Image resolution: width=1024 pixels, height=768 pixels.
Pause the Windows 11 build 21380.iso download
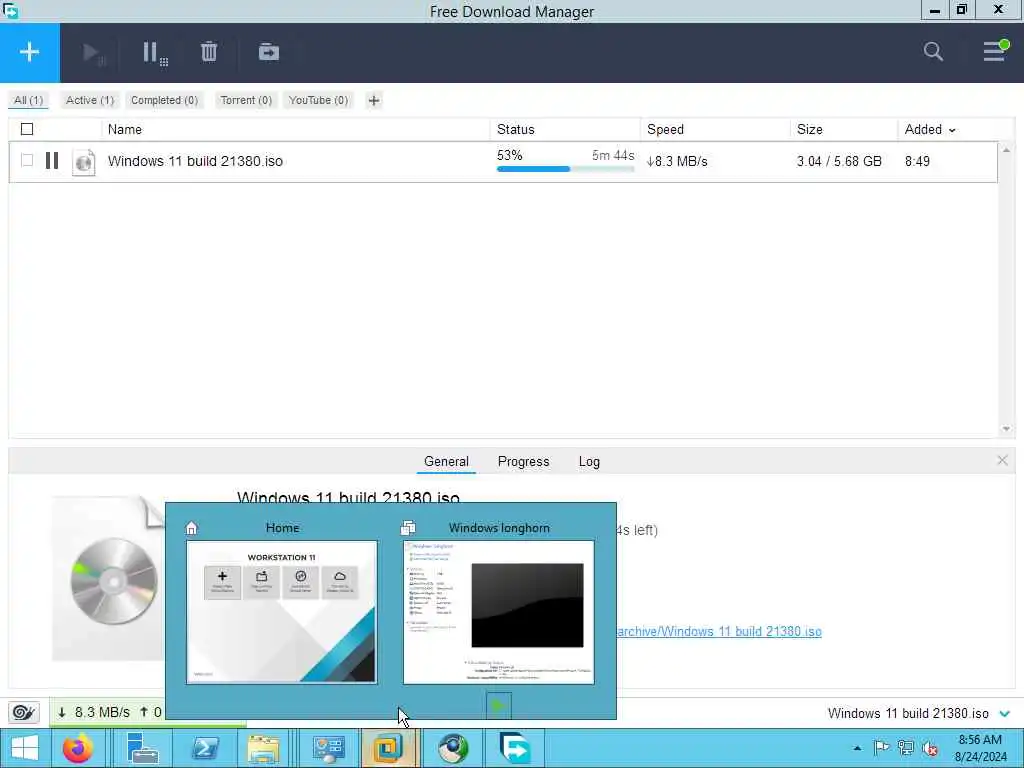(x=52, y=161)
